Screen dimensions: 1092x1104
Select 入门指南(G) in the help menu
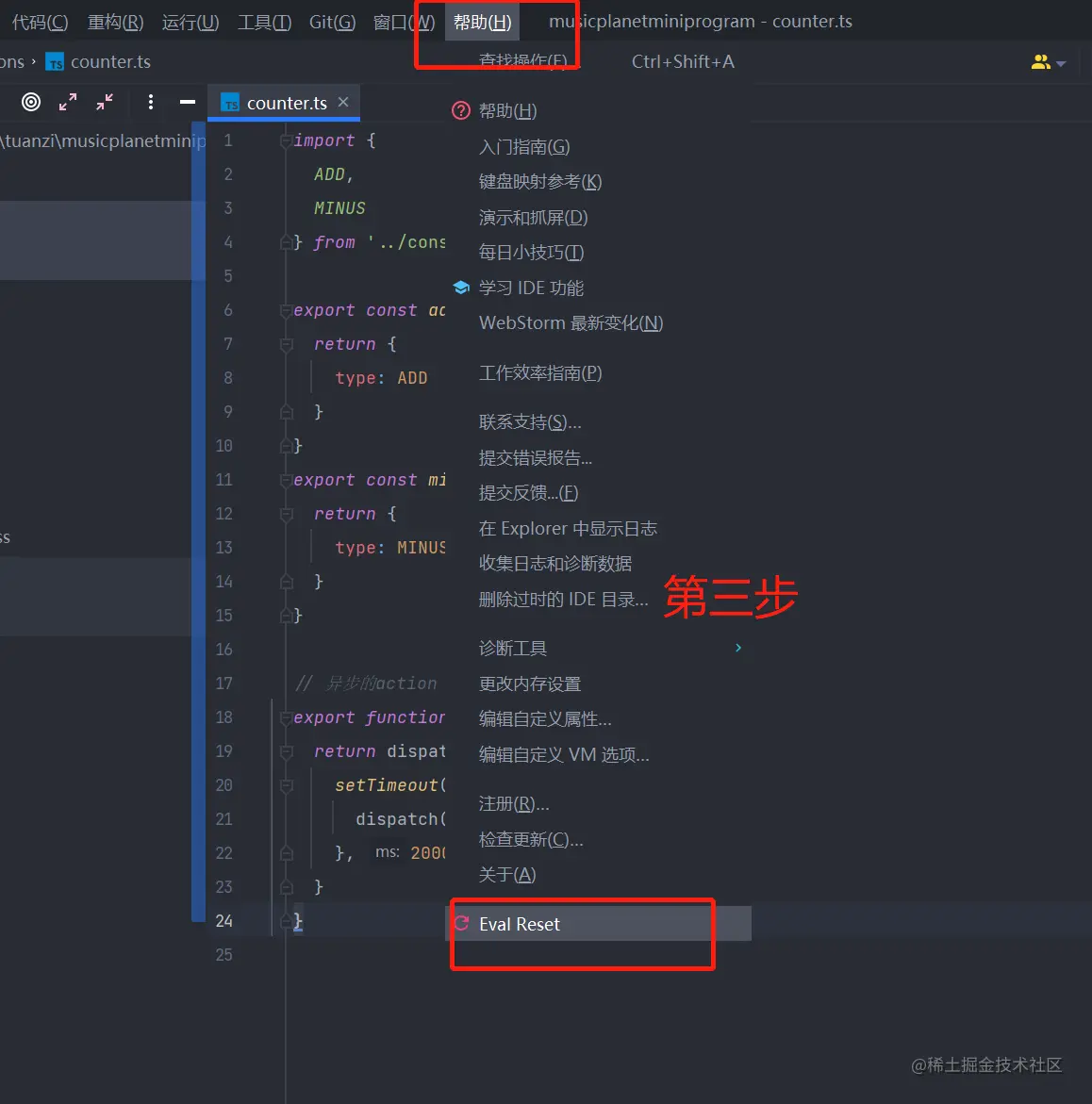tap(600, 146)
